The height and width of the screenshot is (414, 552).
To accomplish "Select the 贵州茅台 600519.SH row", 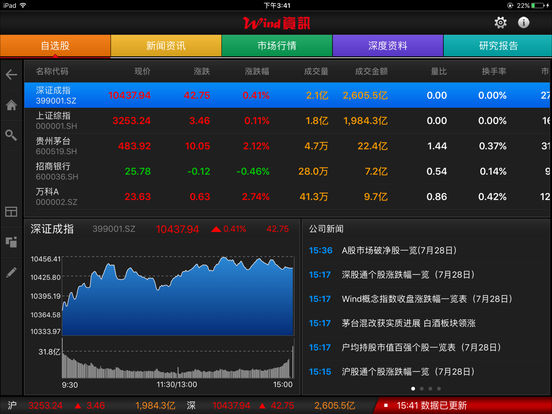I will pyautogui.click(x=287, y=146).
